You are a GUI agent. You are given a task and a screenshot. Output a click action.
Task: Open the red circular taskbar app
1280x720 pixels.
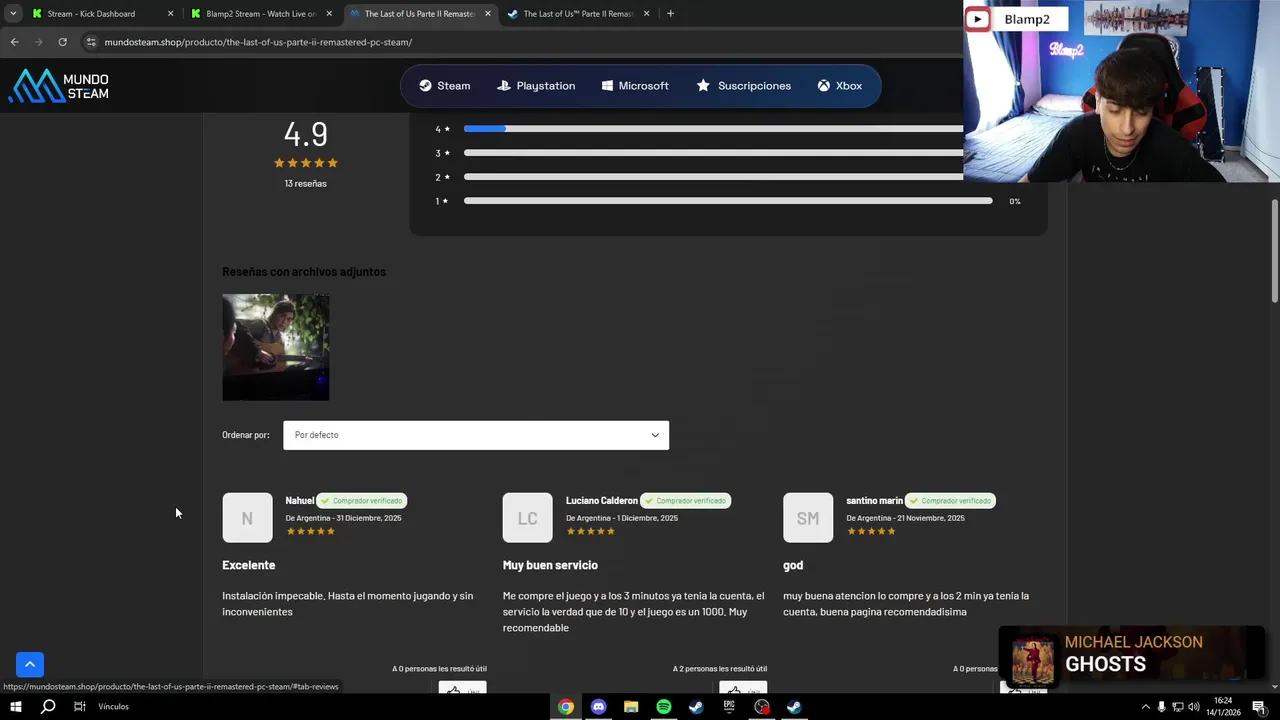pyautogui.click(x=762, y=707)
